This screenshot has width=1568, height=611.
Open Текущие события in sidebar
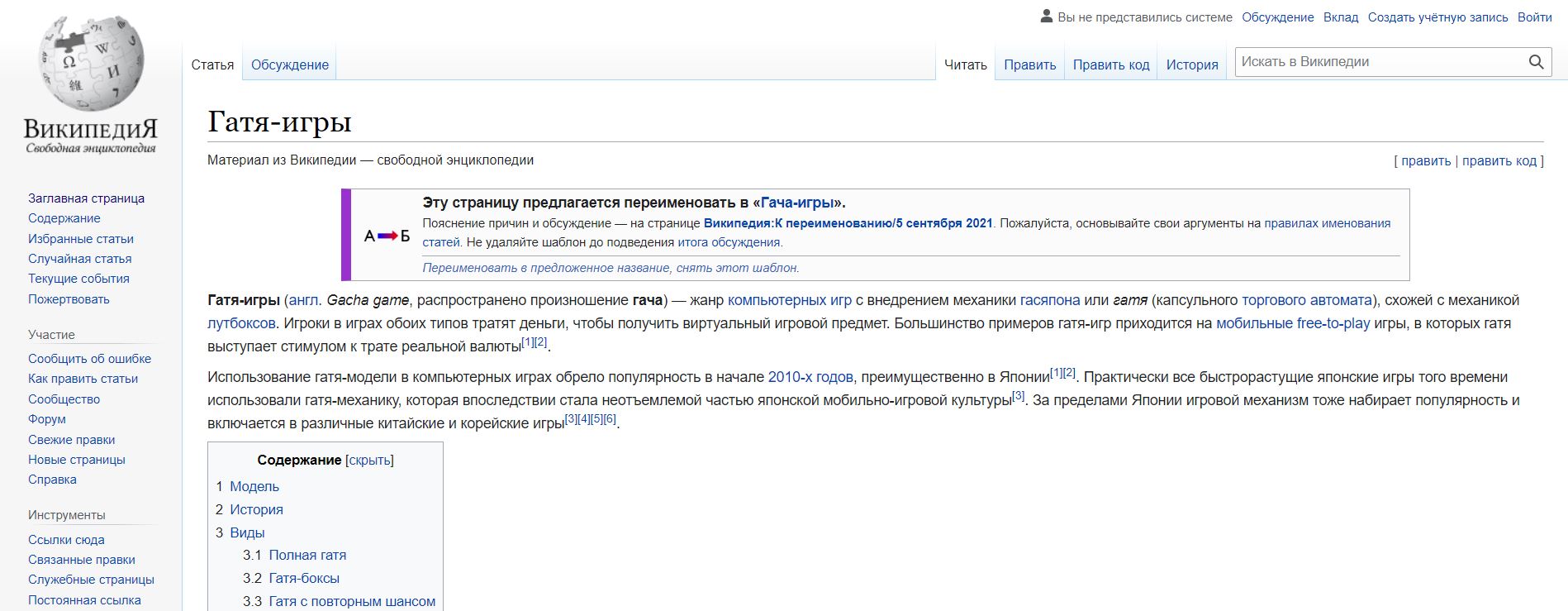(79, 279)
